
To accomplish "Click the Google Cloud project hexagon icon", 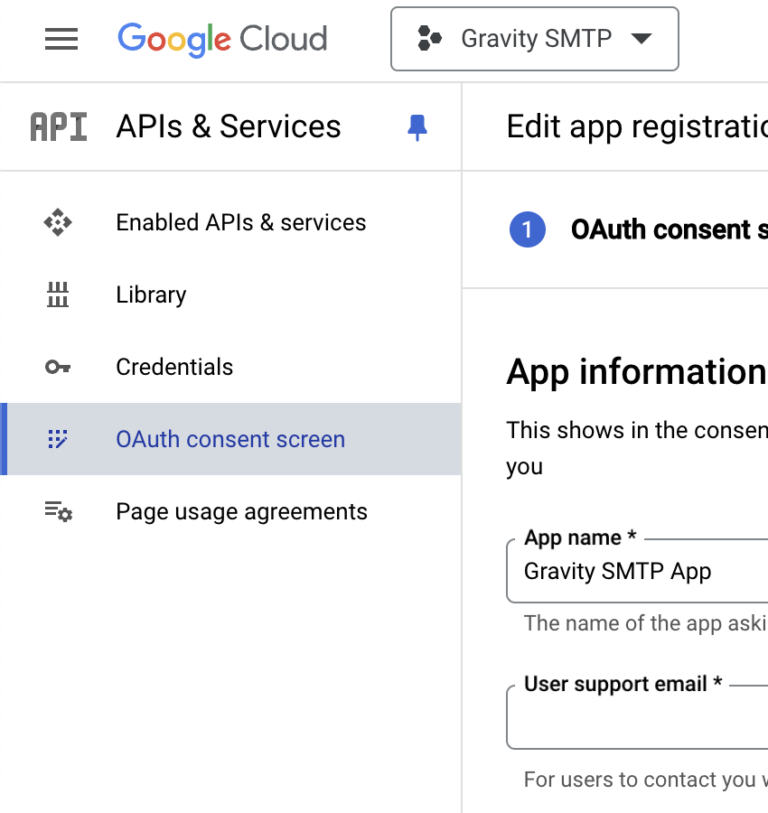I will [x=430, y=39].
